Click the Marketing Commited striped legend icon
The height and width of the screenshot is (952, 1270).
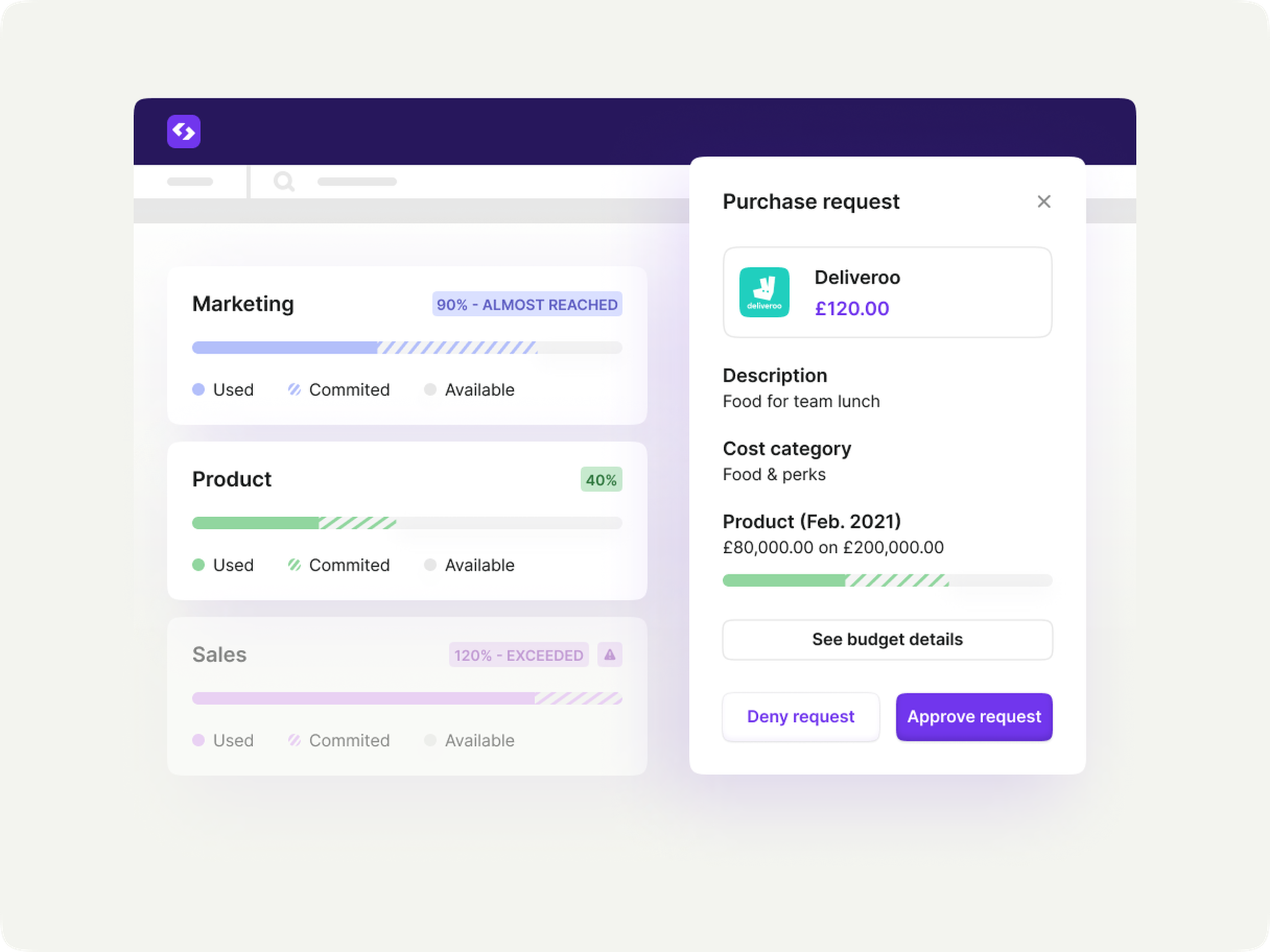(x=295, y=390)
